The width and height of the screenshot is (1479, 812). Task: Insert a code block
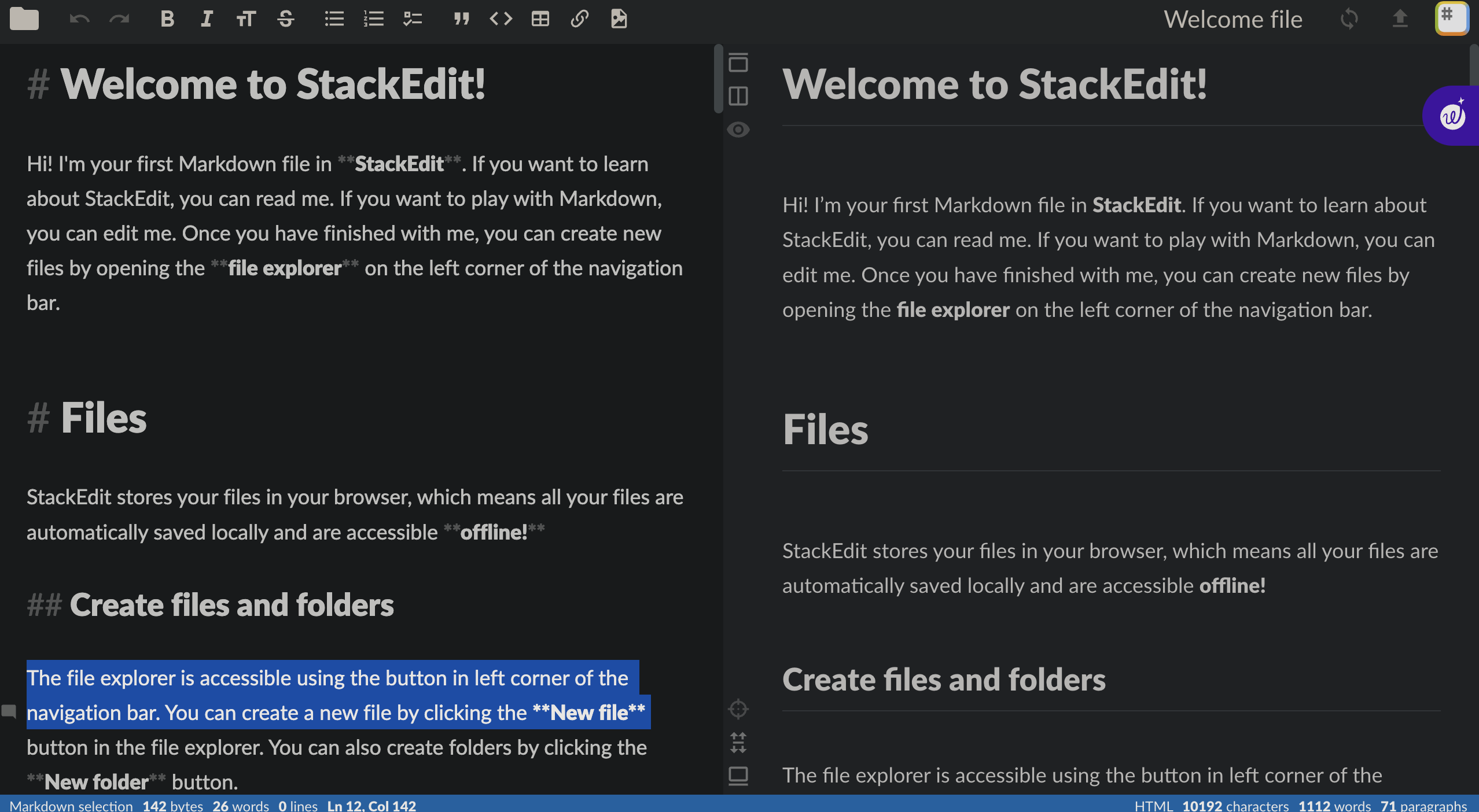(x=501, y=19)
